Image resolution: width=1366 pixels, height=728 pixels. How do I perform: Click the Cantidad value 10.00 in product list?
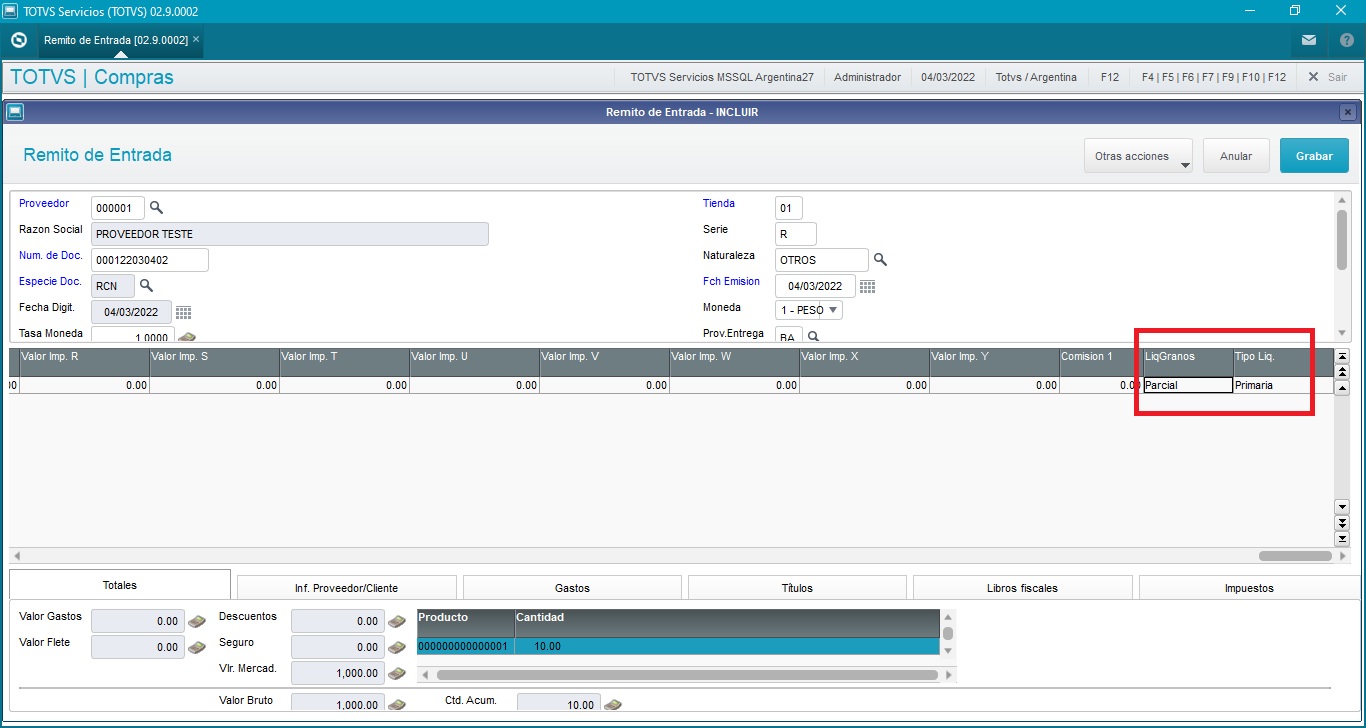click(x=547, y=647)
